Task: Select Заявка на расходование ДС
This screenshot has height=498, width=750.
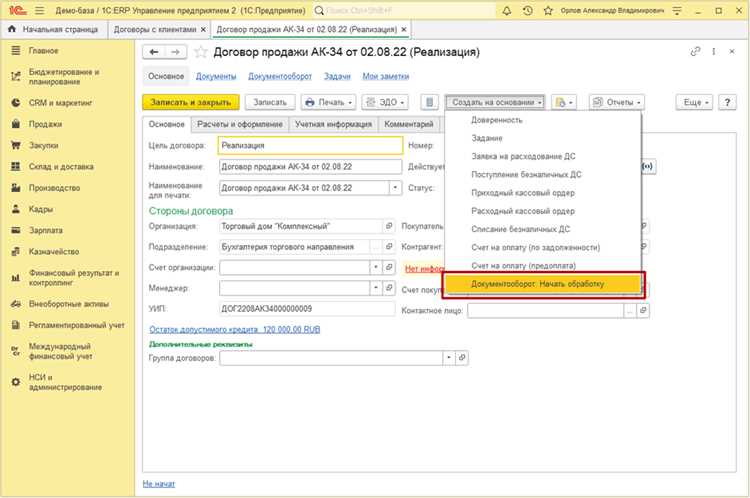Action: click(544, 156)
